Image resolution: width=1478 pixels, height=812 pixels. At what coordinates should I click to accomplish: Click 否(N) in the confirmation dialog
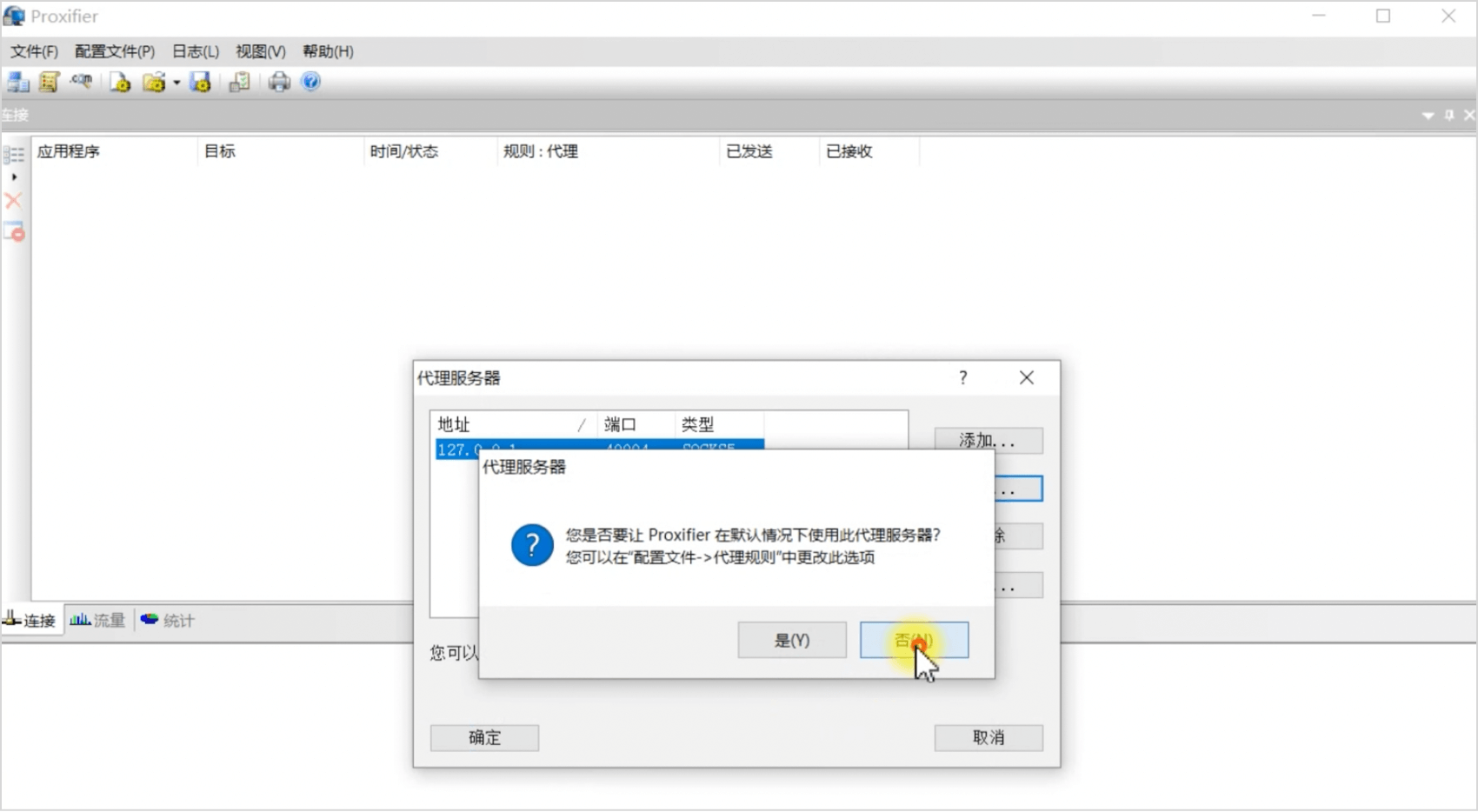(x=914, y=640)
